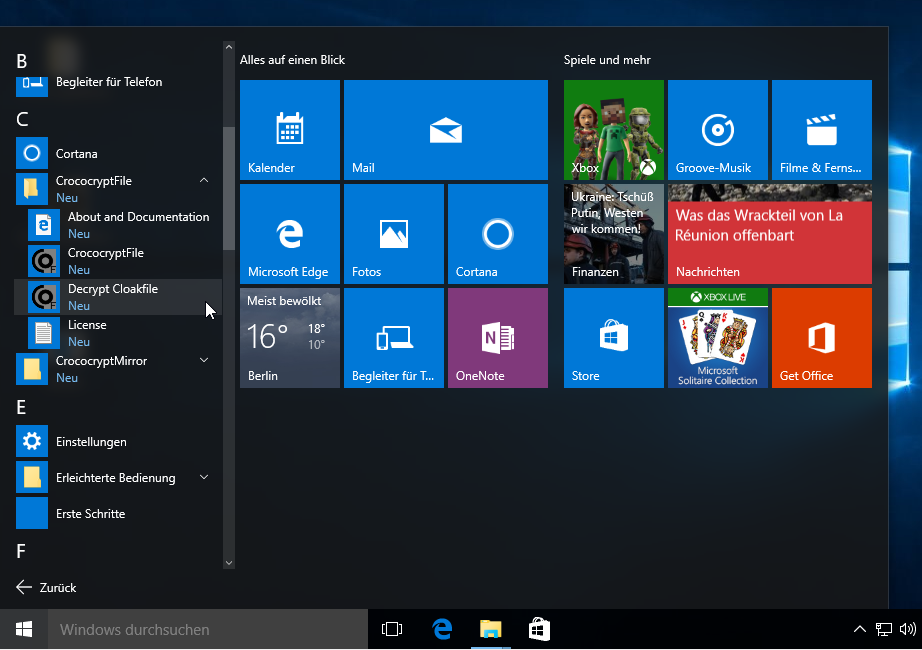922x650 pixels.
Task: Launch Microsoft Edge tile
Action: [x=290, y=234]
